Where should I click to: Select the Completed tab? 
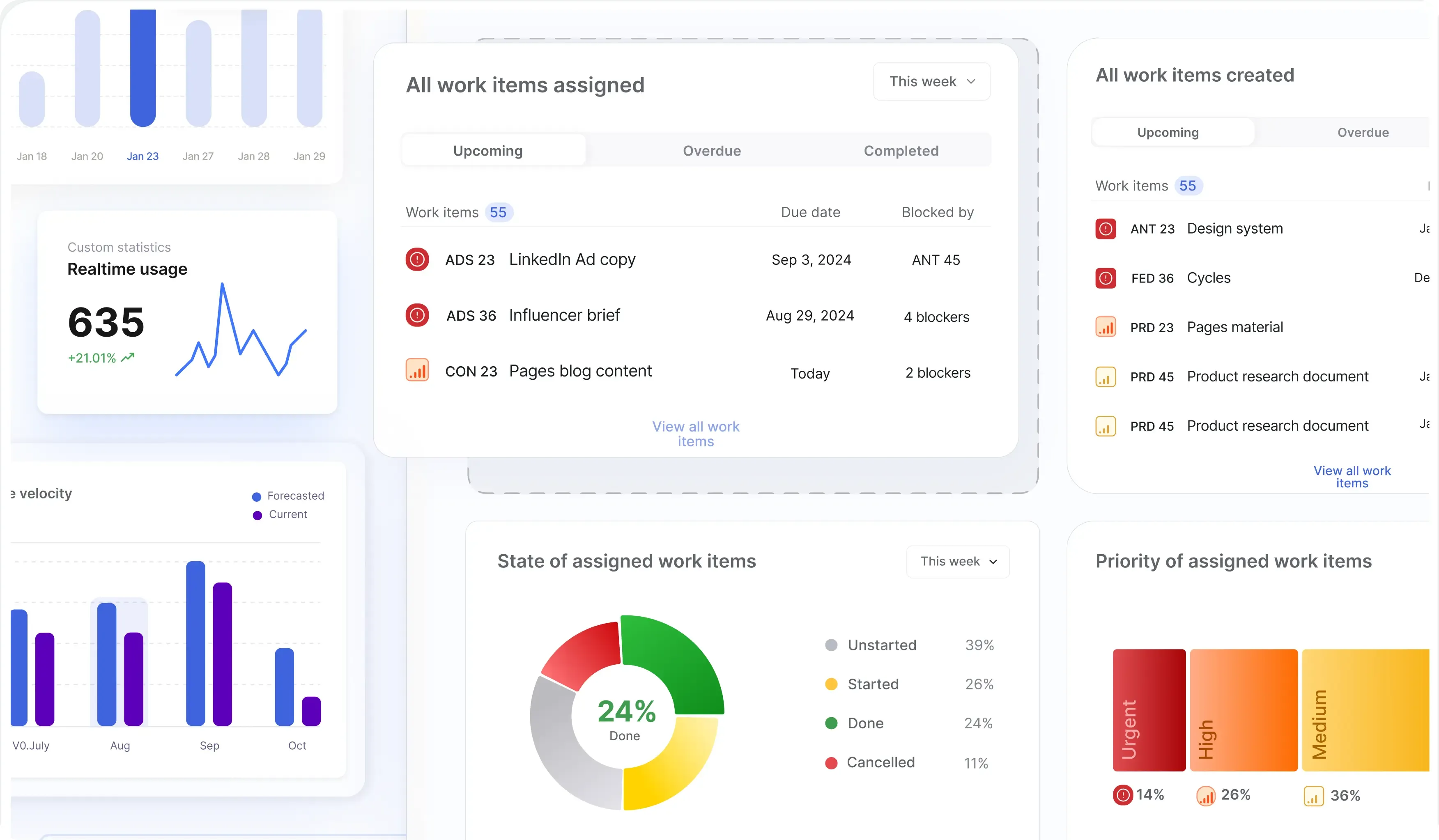[901, 151]
